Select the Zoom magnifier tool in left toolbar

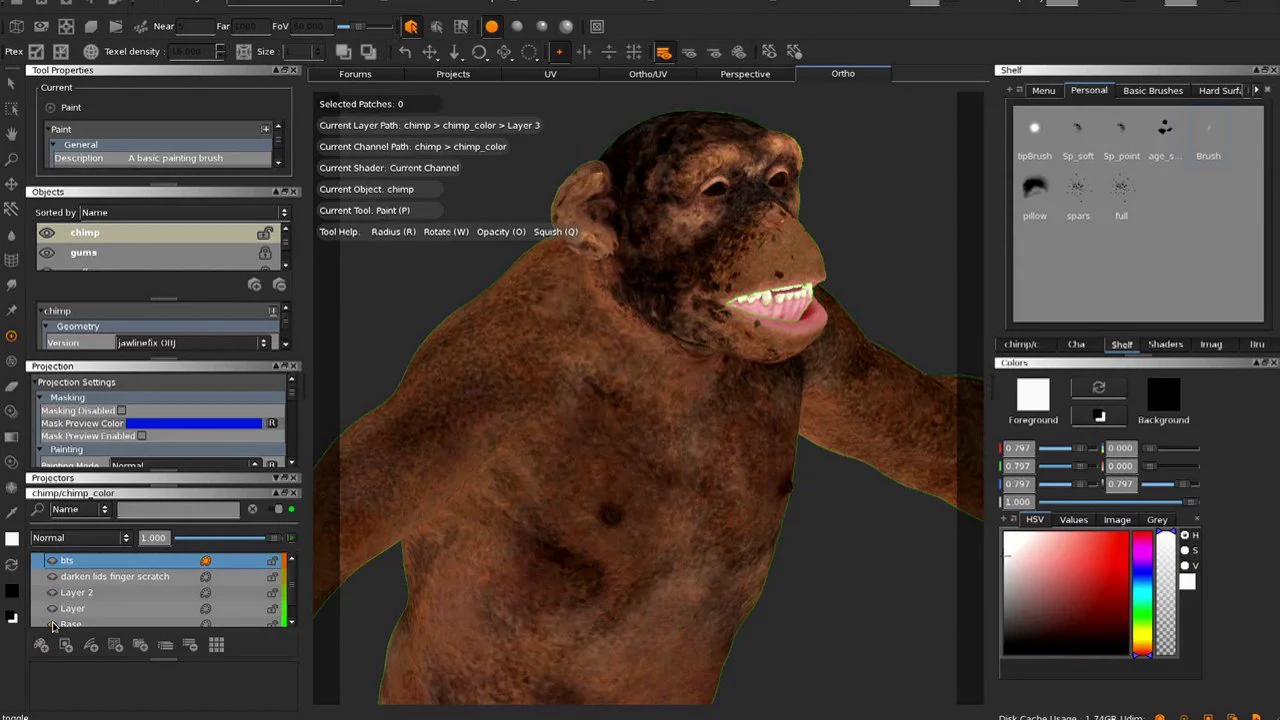(12, 159)
